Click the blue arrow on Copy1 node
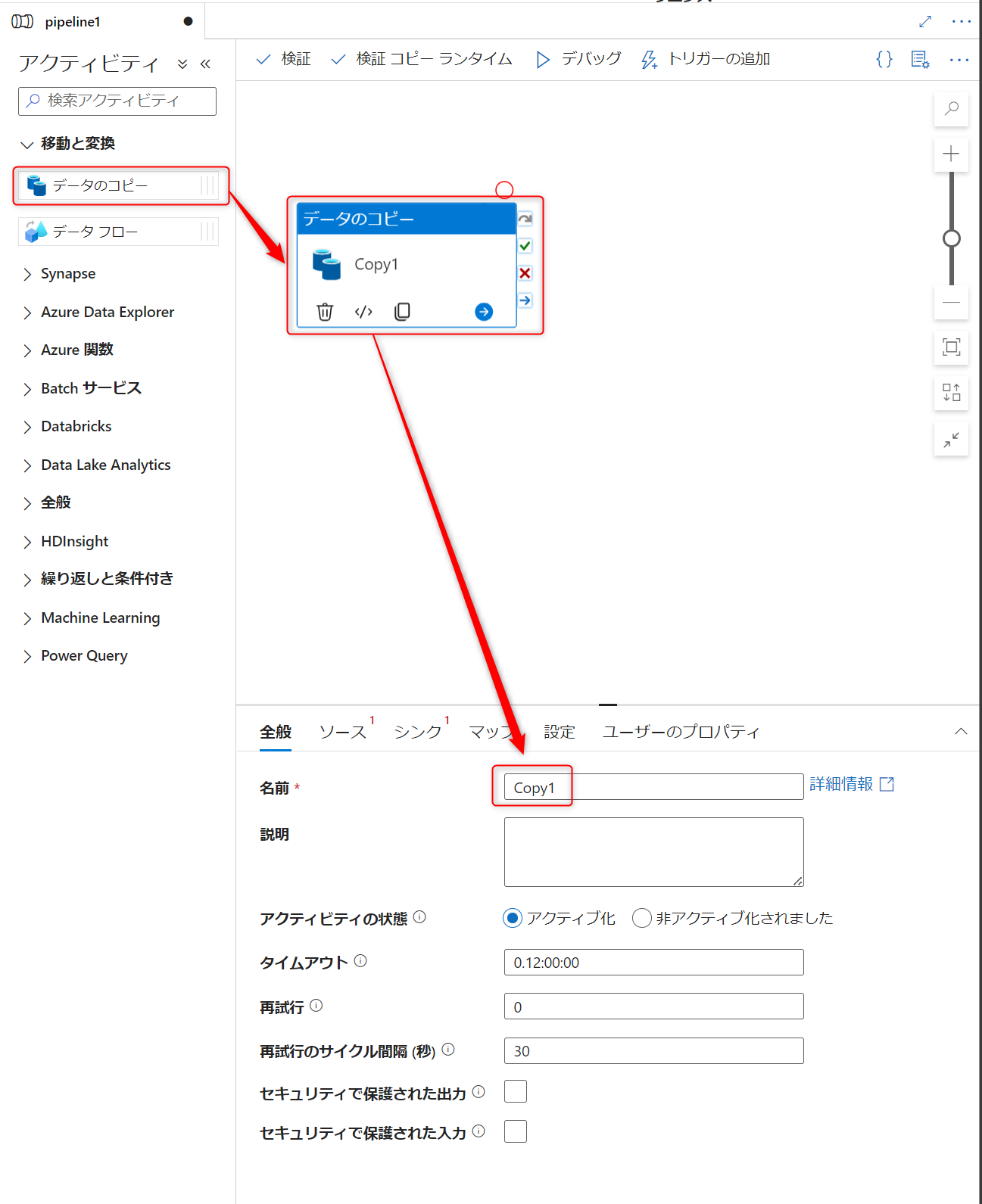982x1204 pixels. [x=484, y=312]
